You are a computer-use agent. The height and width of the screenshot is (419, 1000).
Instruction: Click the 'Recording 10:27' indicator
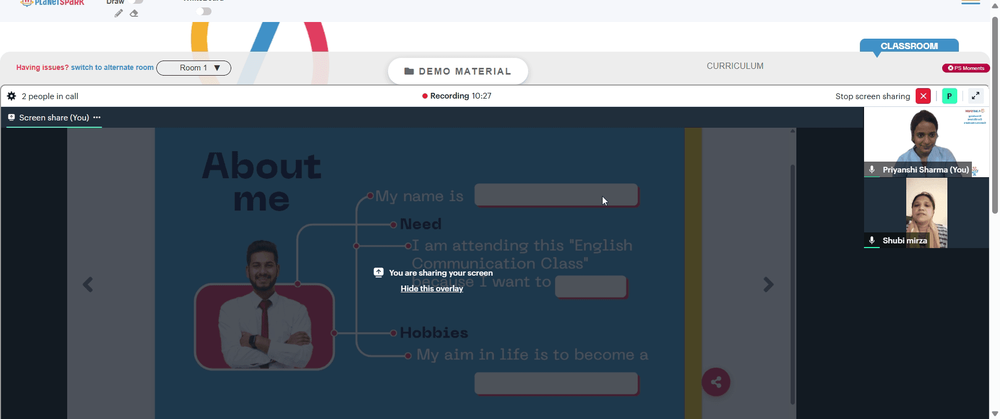tap(457, 96)
